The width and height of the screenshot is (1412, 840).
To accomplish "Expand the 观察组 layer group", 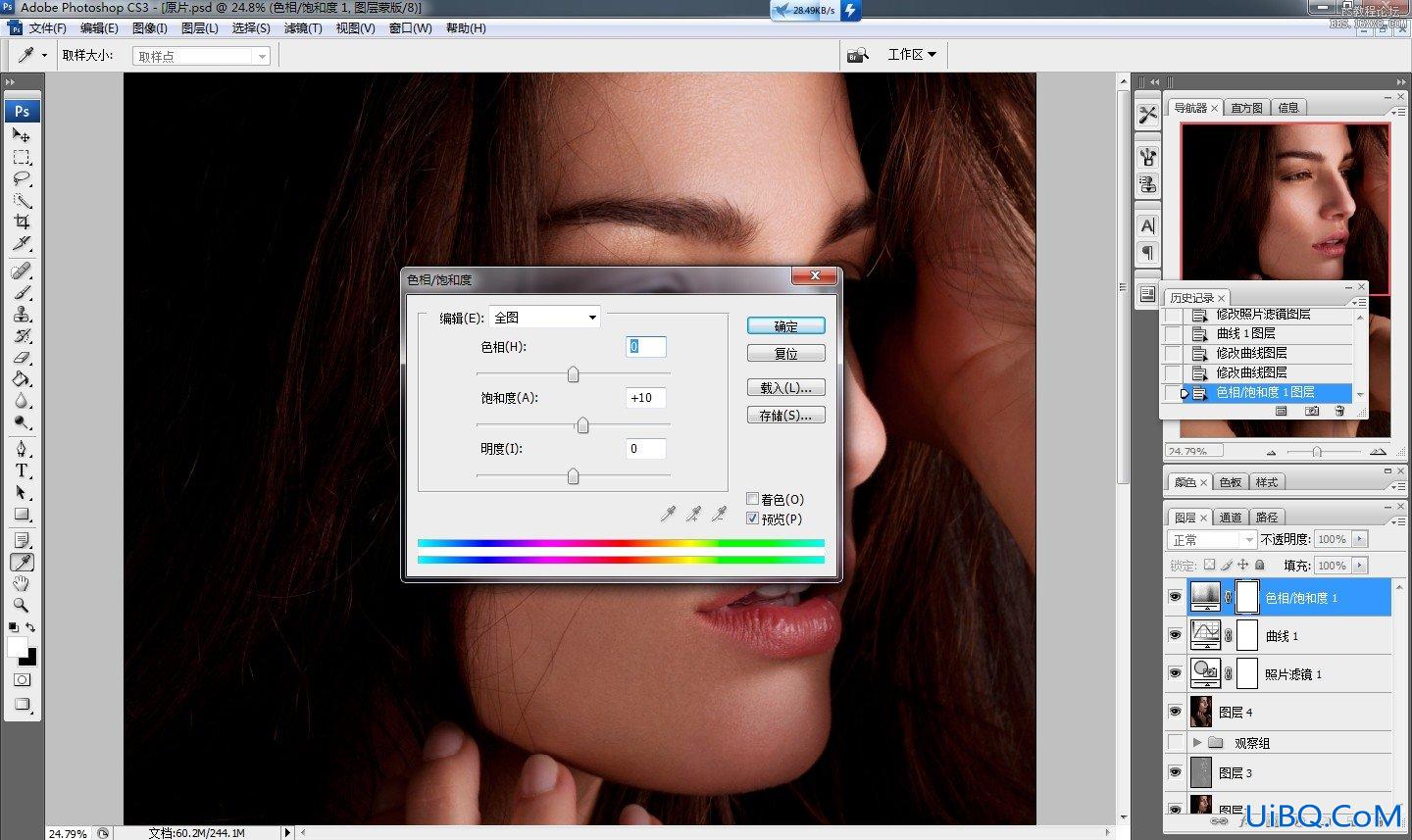I will [1197, 743].
